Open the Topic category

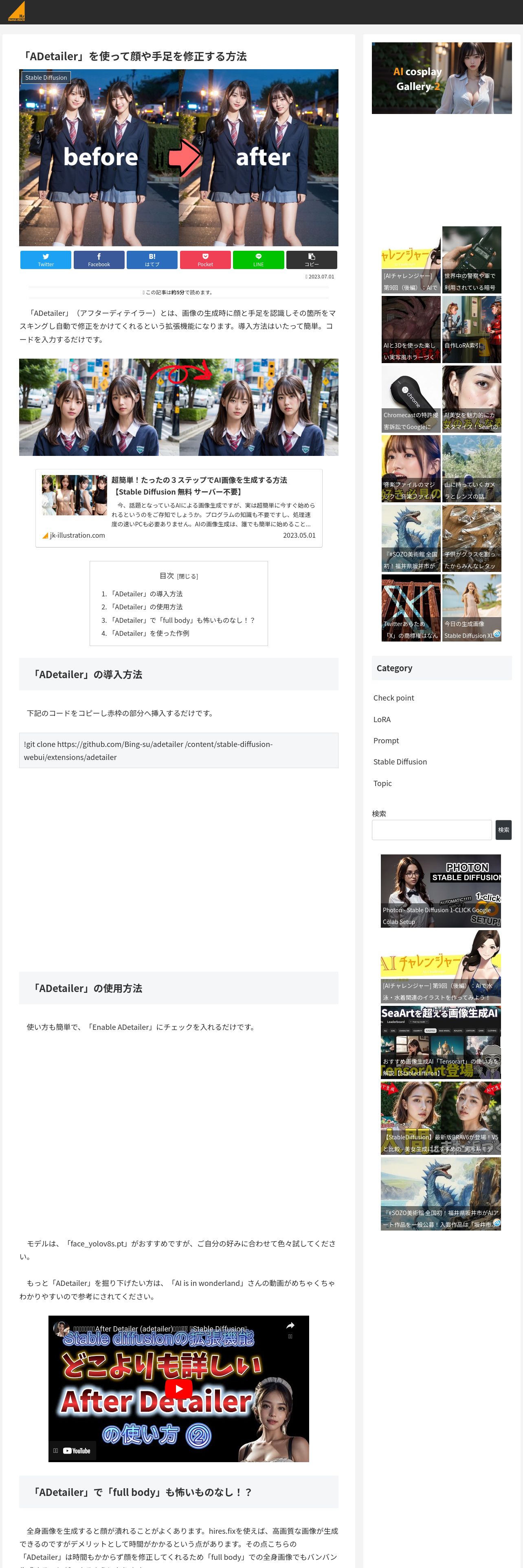click(382, 784)
